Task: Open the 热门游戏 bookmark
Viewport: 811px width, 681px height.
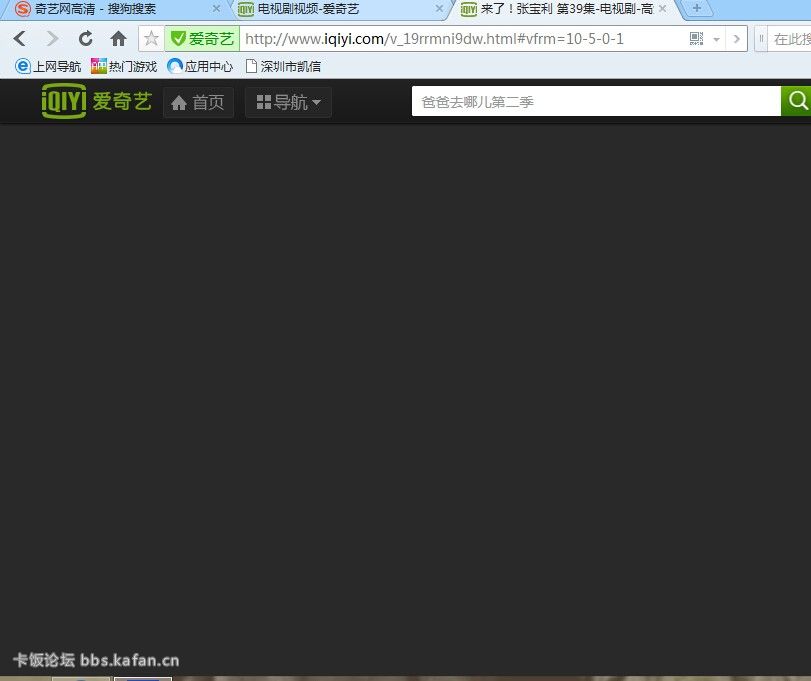Action: 124,67
